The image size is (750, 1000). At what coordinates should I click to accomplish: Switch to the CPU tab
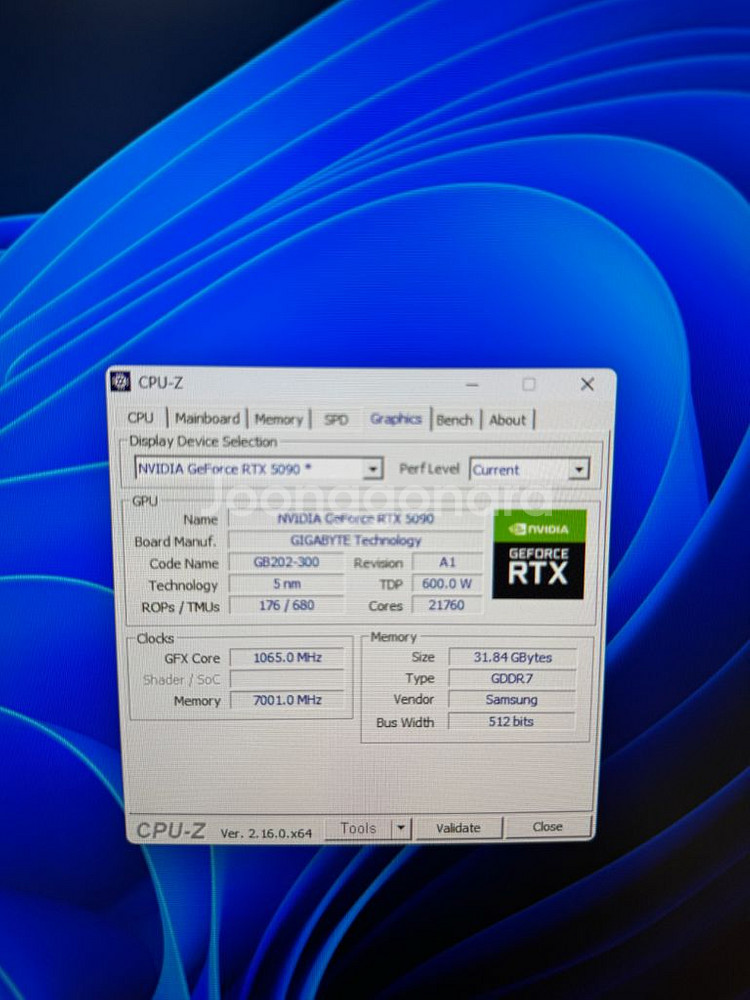click(141, 418)
